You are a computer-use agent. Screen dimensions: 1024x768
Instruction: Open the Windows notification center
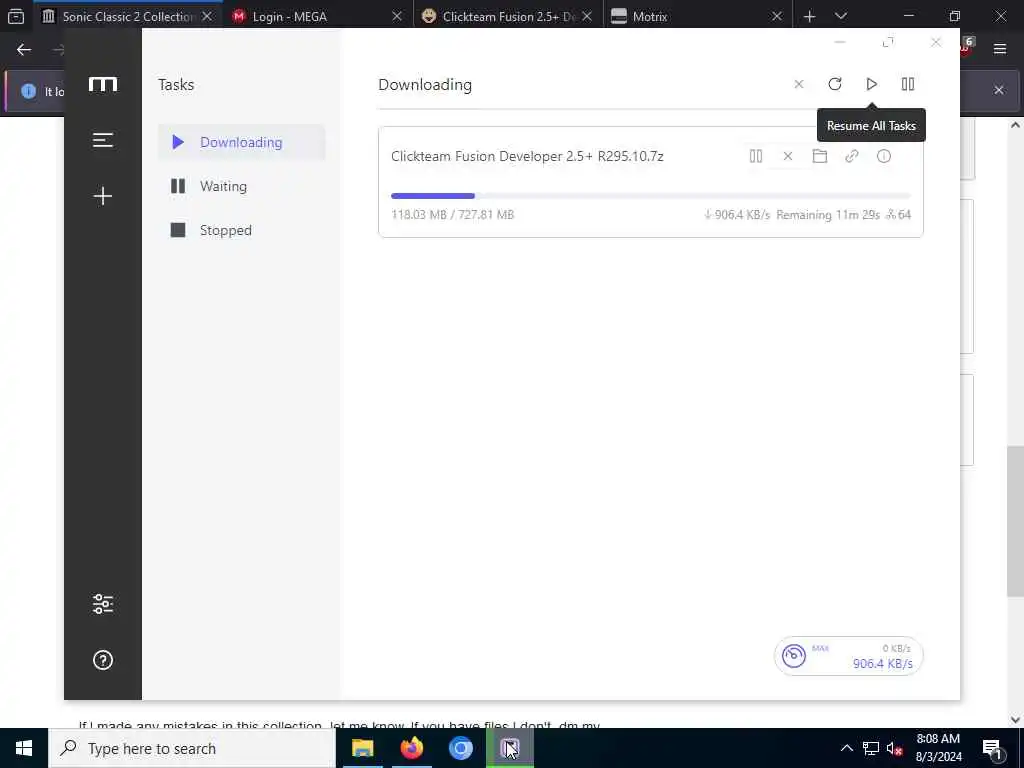click(992, 748)
